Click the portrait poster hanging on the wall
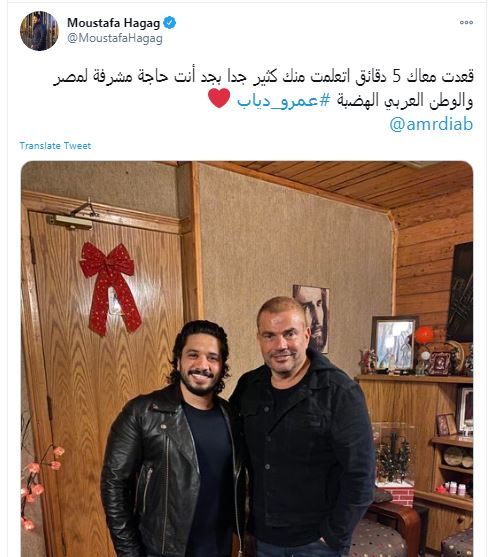Image resolution: width=488 pixels, height=557 pixels. point(311,318)
